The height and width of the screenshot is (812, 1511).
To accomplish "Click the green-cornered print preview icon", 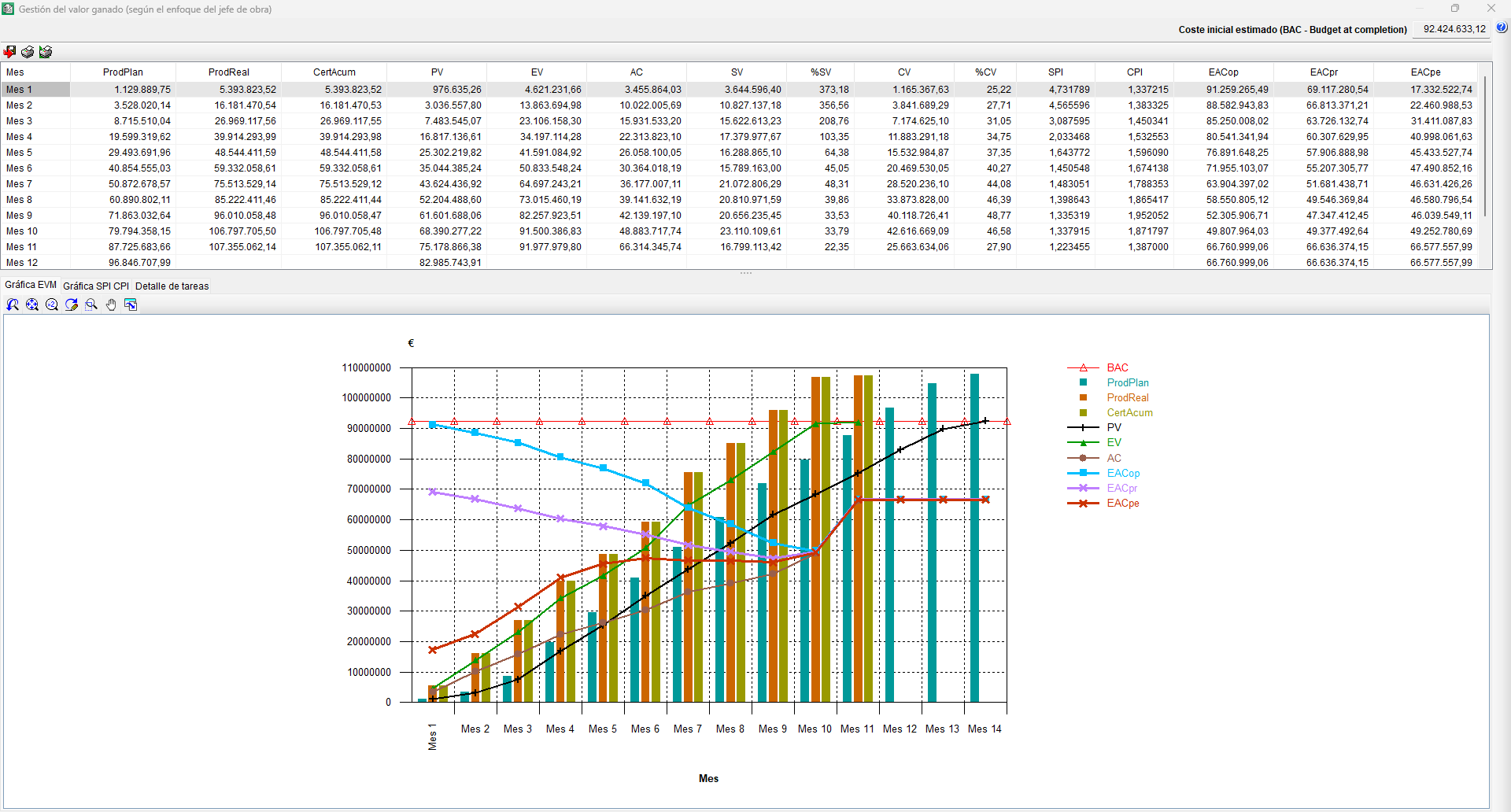I will pyautogui.click(x=46, y=52).
